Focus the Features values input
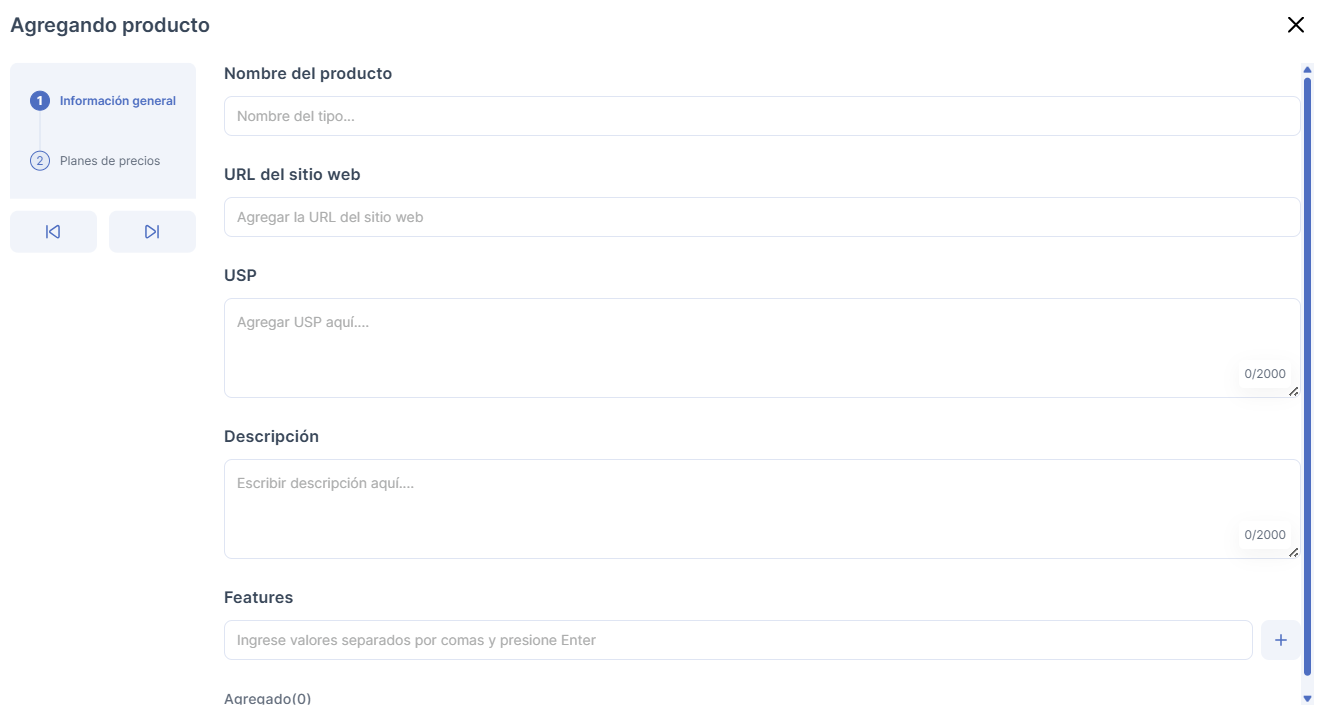Image resolution: width=1322 pixels, height=711 pixels. click(737, 640)
